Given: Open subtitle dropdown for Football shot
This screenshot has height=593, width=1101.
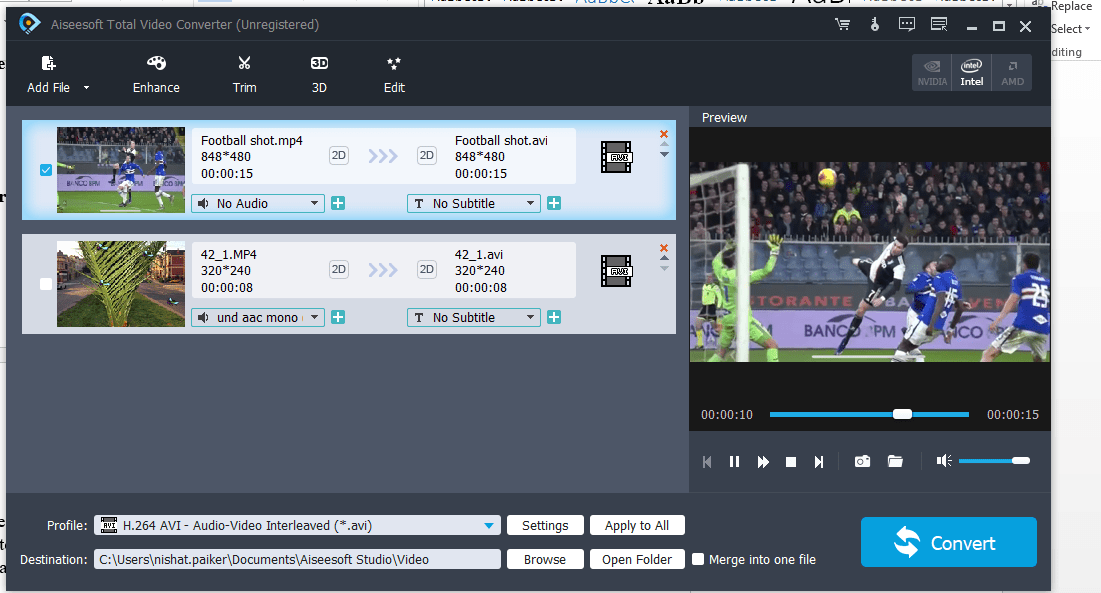Looking at the screenshot, I should pos(474,204).
